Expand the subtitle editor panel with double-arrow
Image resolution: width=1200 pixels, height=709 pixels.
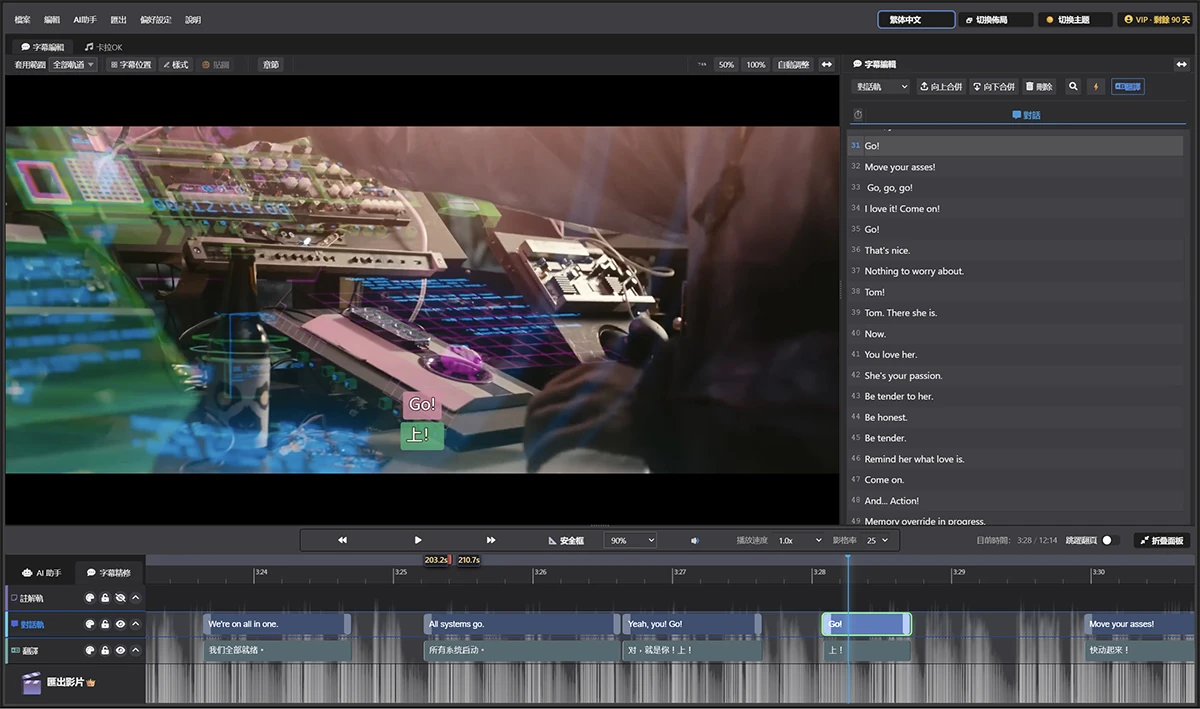[1181, 64]
